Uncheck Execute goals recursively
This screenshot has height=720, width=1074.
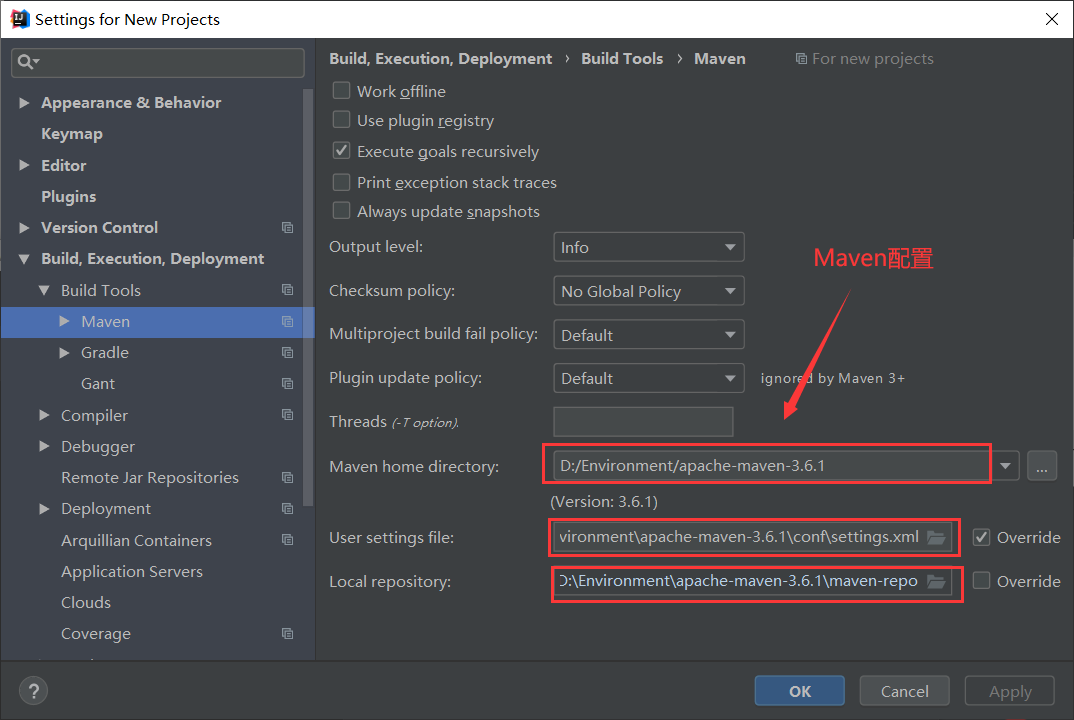[x=341, y=151]
